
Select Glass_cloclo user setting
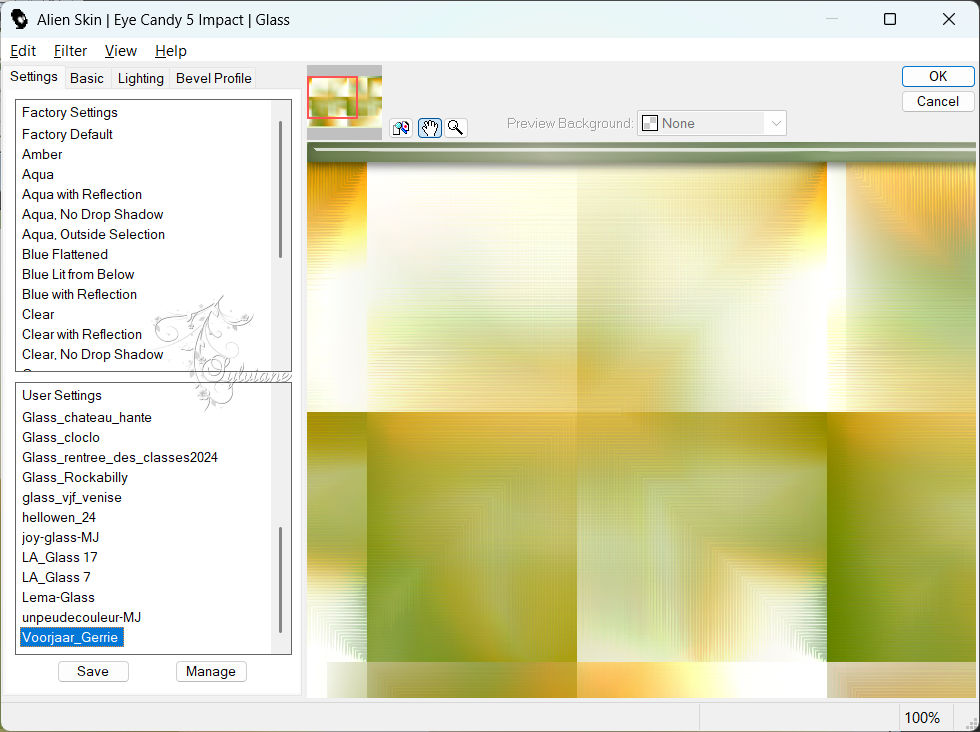click(61, 438)
